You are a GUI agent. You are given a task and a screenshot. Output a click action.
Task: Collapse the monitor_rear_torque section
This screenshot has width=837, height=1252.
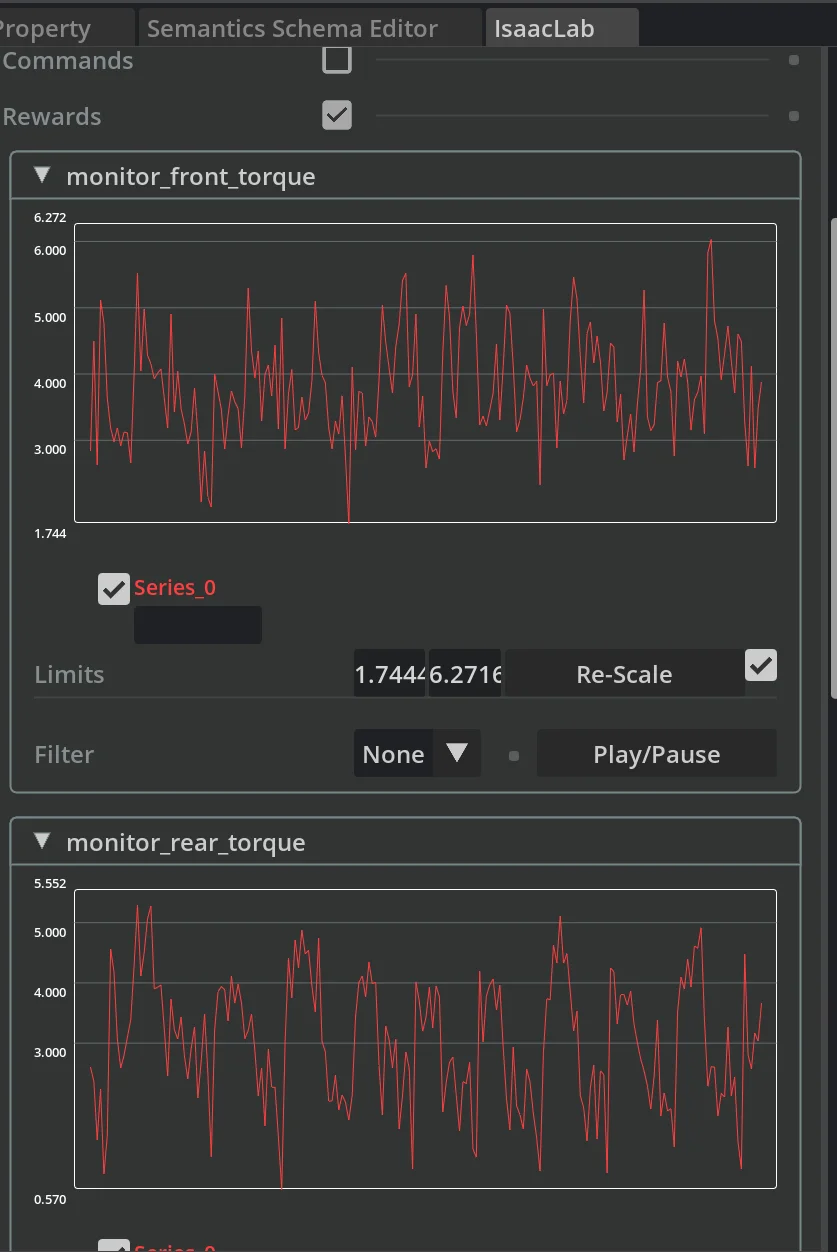click(x=42, y=842)
